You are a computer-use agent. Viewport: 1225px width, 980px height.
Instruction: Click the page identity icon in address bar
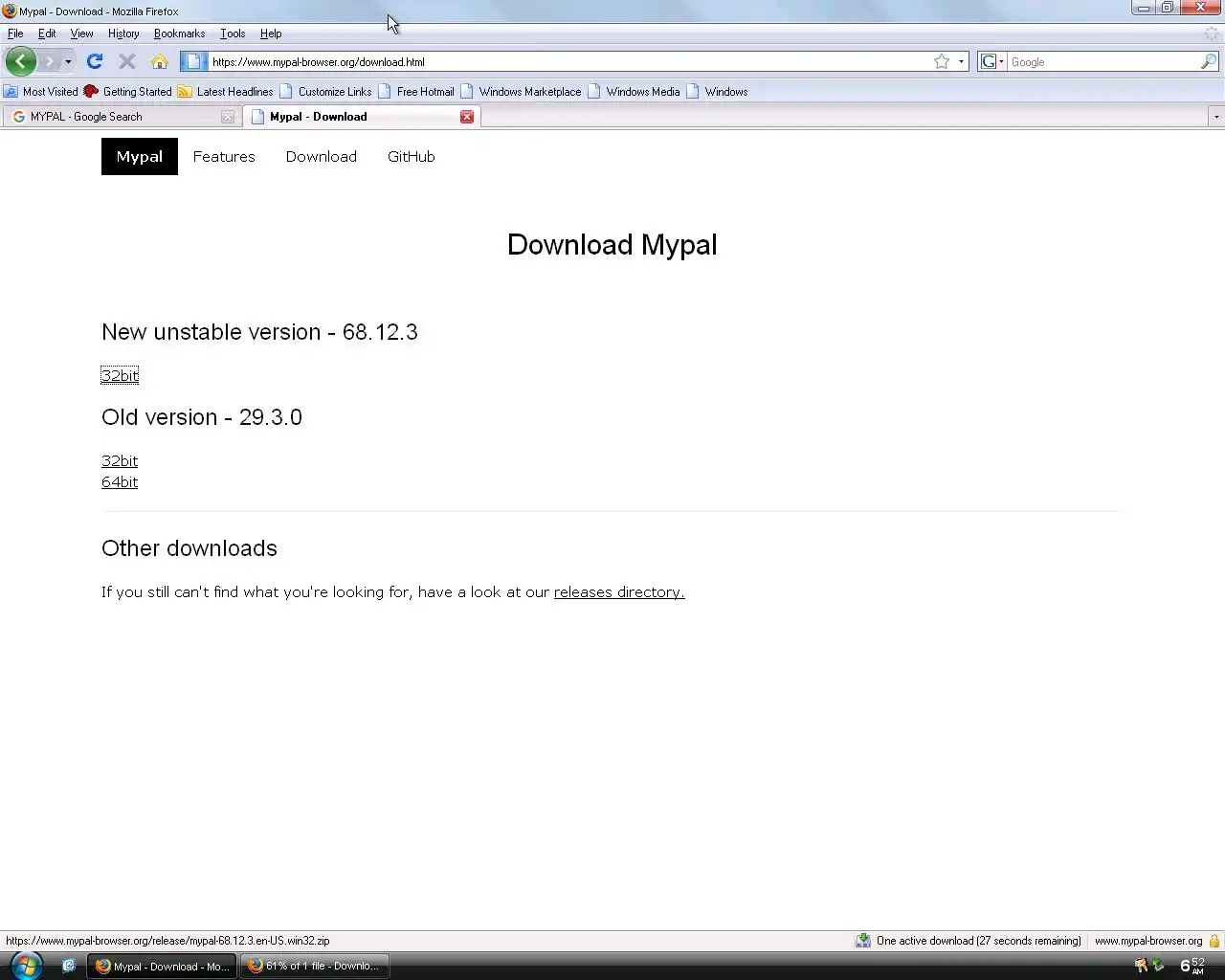click(x=193, y=61)
